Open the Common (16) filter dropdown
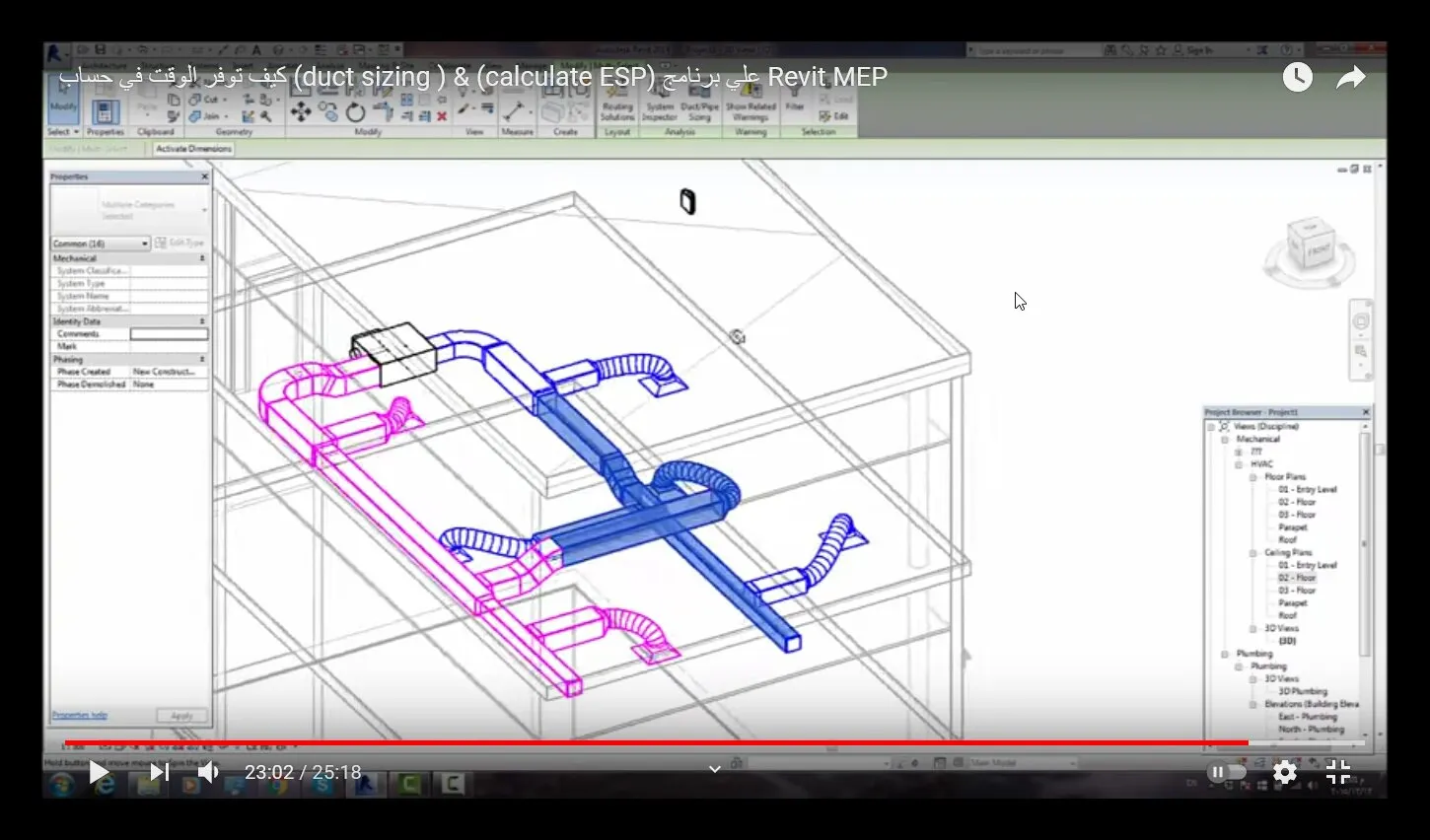This screenshot has width=1430, height=840. [x=101, y=244]
